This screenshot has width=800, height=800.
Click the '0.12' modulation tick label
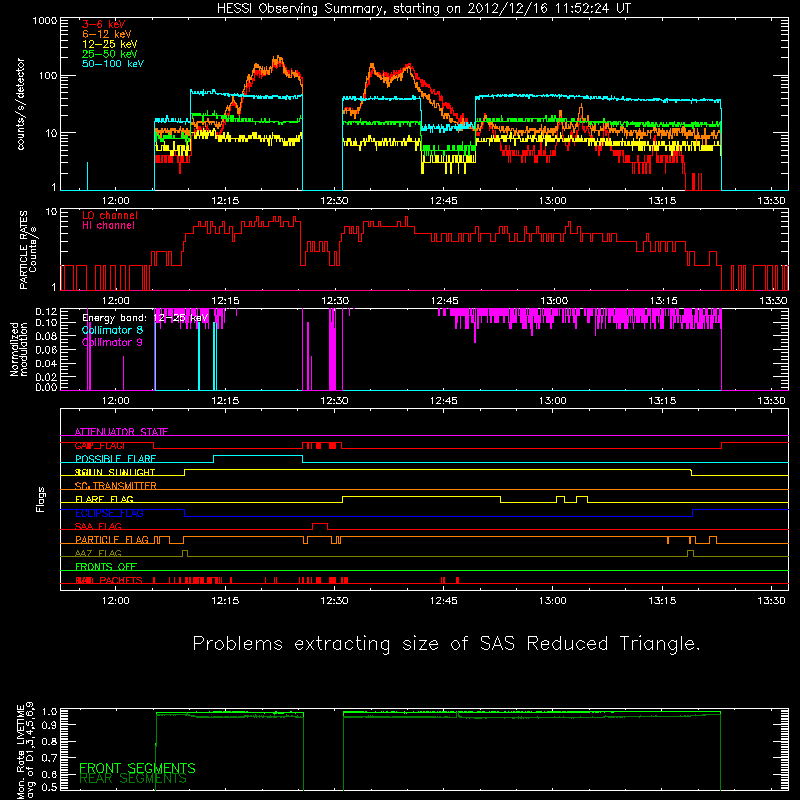46,312
